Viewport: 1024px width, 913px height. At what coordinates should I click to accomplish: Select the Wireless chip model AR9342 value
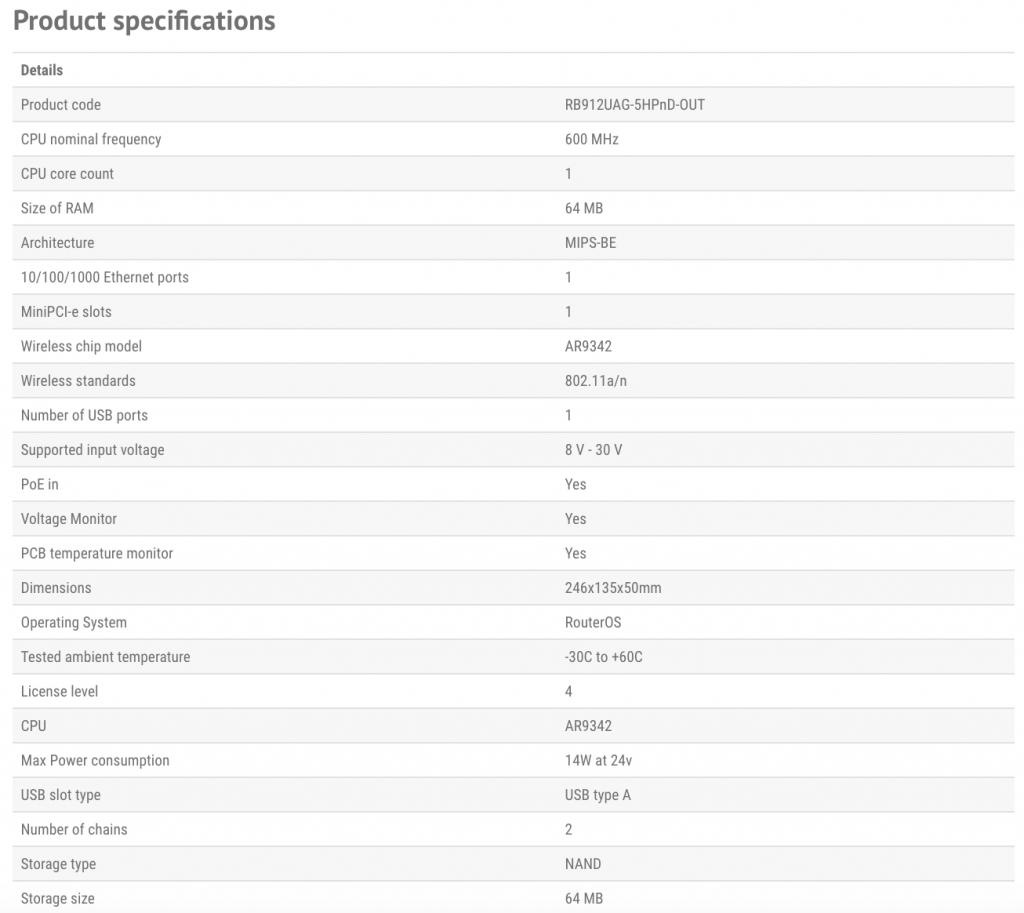click(x=588, y=346)
